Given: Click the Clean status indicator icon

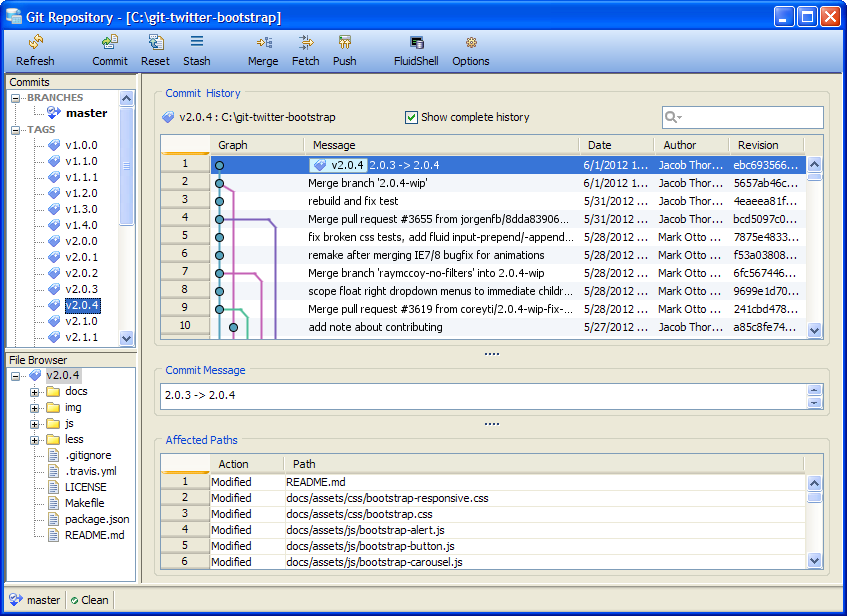Looking at the screenshot, I should pyautogui.click(x=74, y=600).
